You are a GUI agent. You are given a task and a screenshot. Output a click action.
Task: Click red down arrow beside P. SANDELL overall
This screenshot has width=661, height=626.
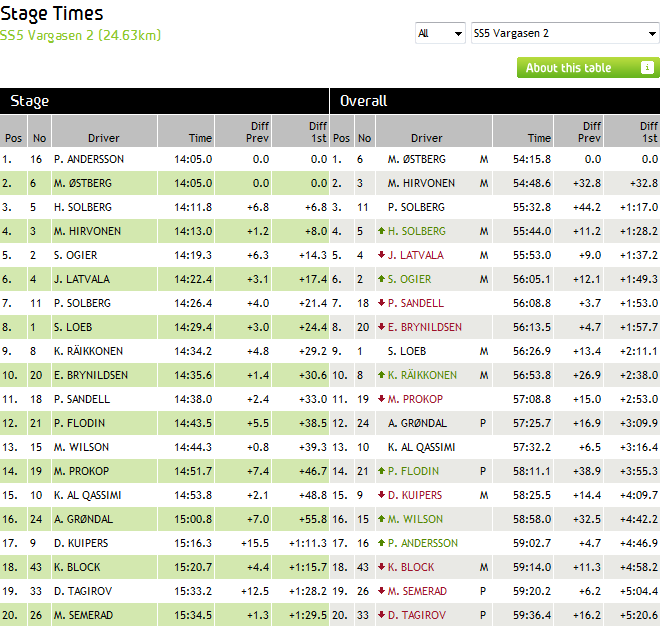(382, 303)
